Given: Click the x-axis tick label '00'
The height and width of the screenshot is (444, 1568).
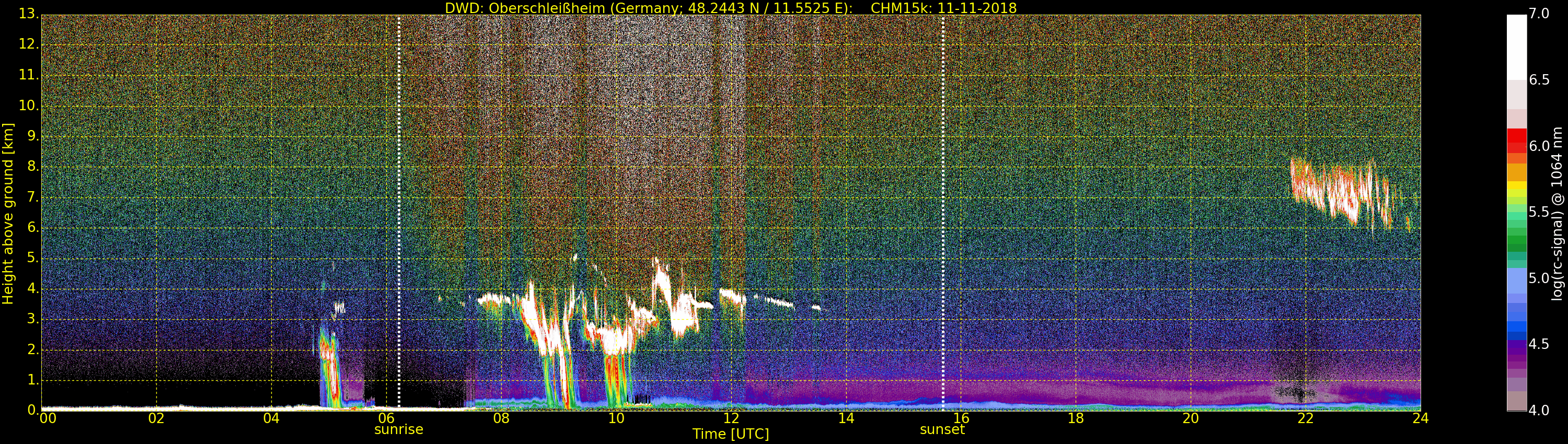Looking at the screenshot, I should click(48, 418).
